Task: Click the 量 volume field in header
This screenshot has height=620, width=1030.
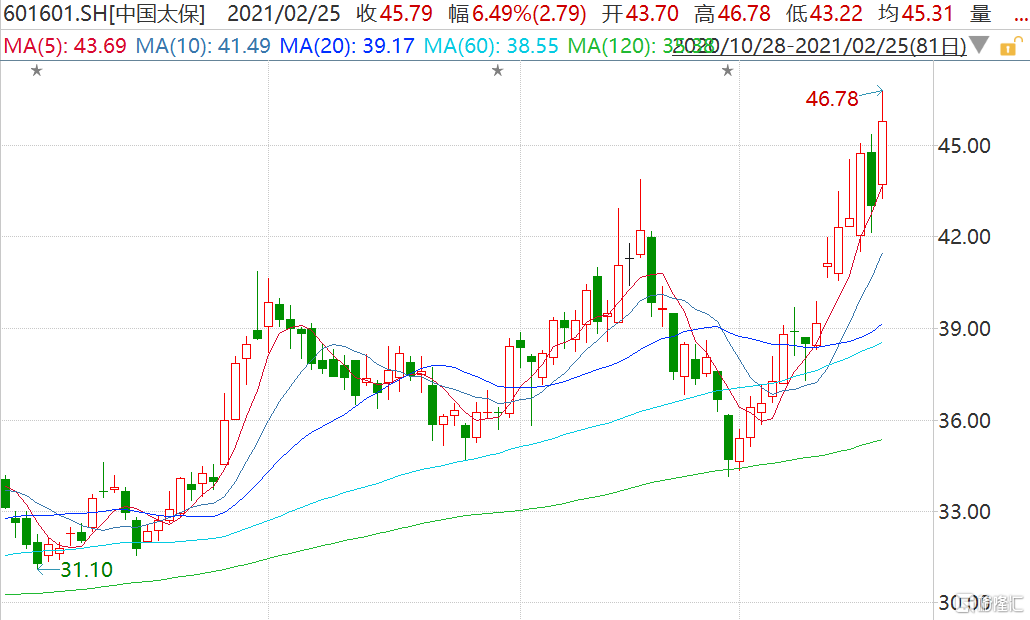Action: (x=980, y=15)
